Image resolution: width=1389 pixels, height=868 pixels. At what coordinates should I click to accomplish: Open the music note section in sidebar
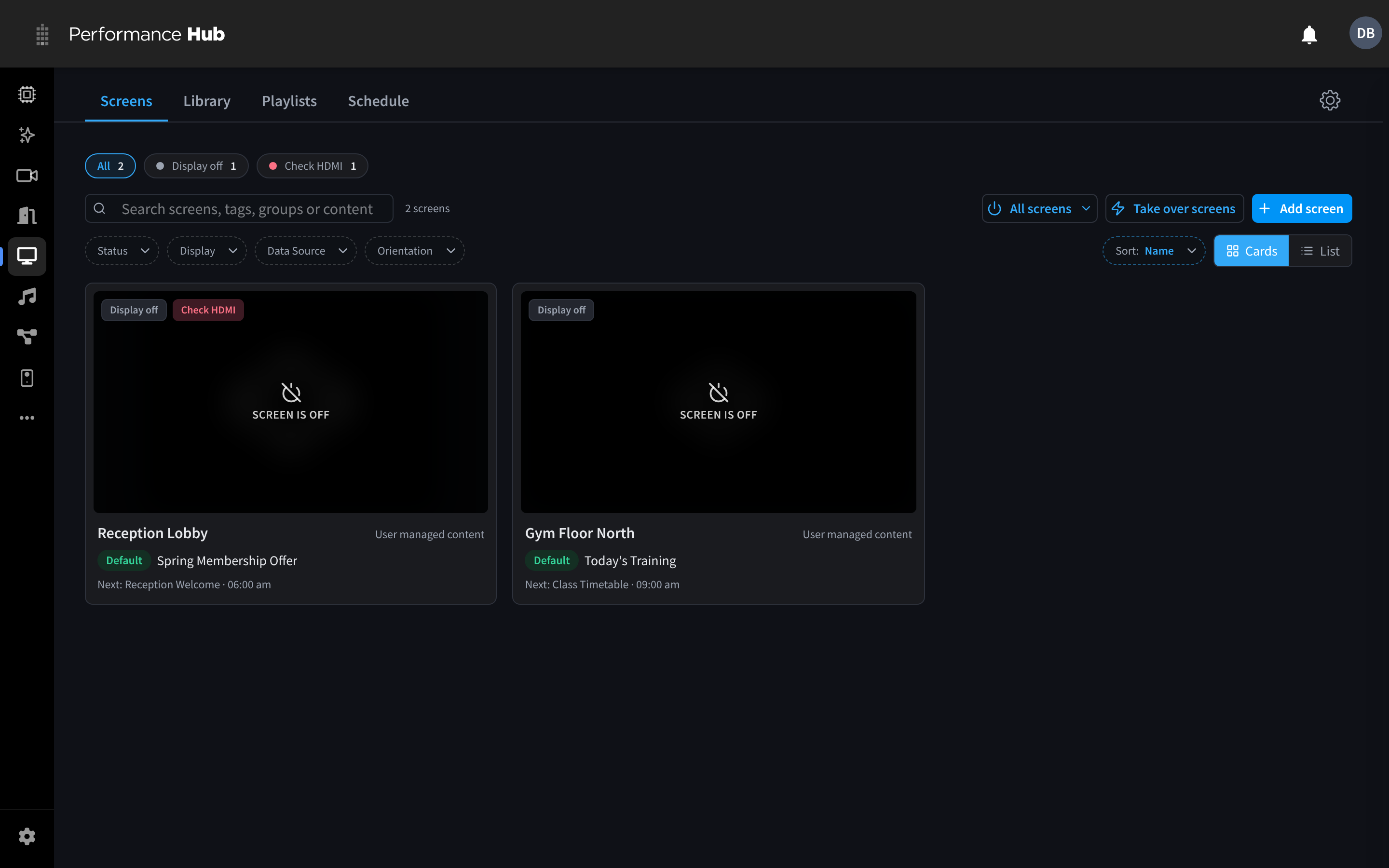(27, 297)
